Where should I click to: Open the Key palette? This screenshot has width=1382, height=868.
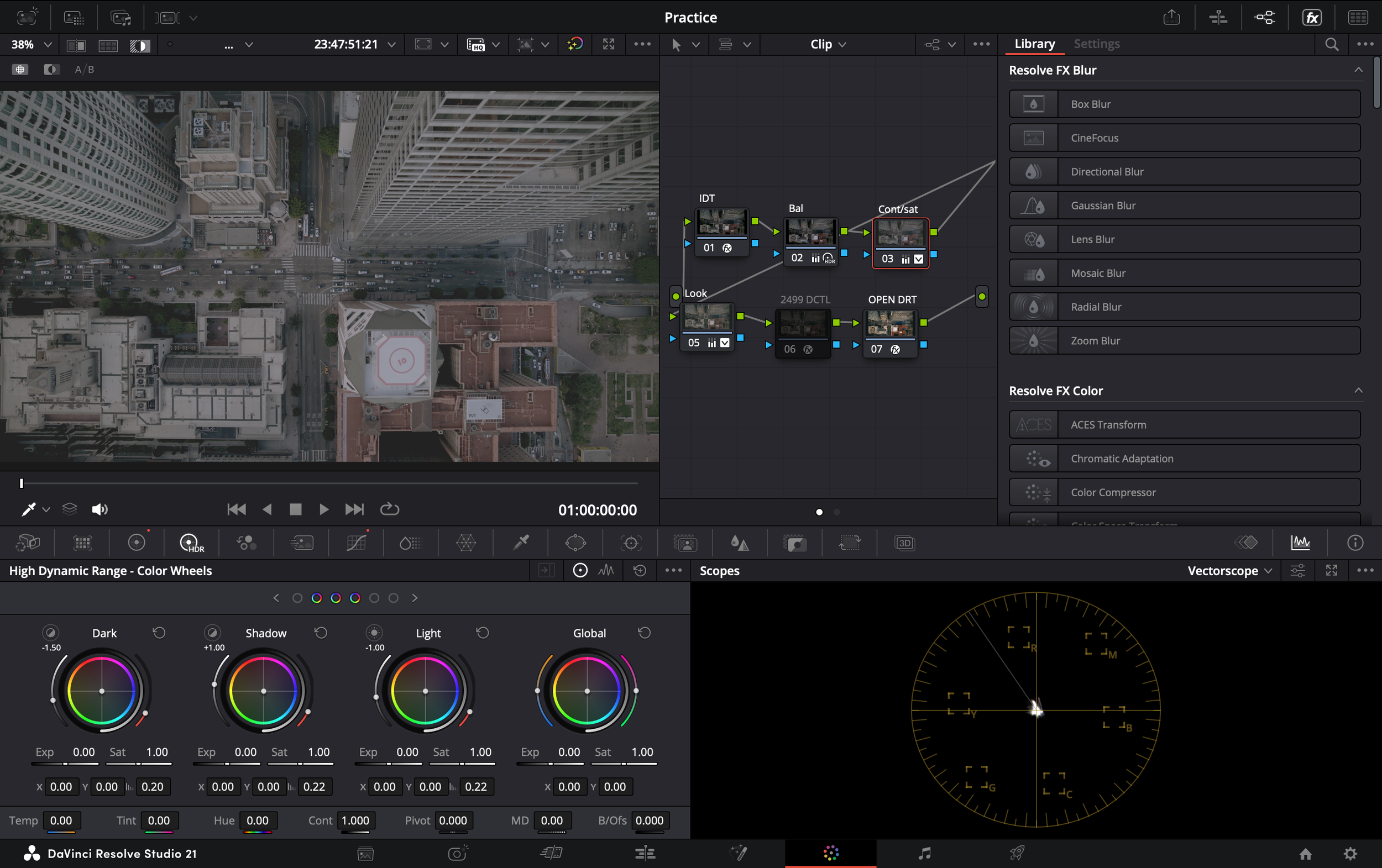pyautogui.click(x=795, y=543)
